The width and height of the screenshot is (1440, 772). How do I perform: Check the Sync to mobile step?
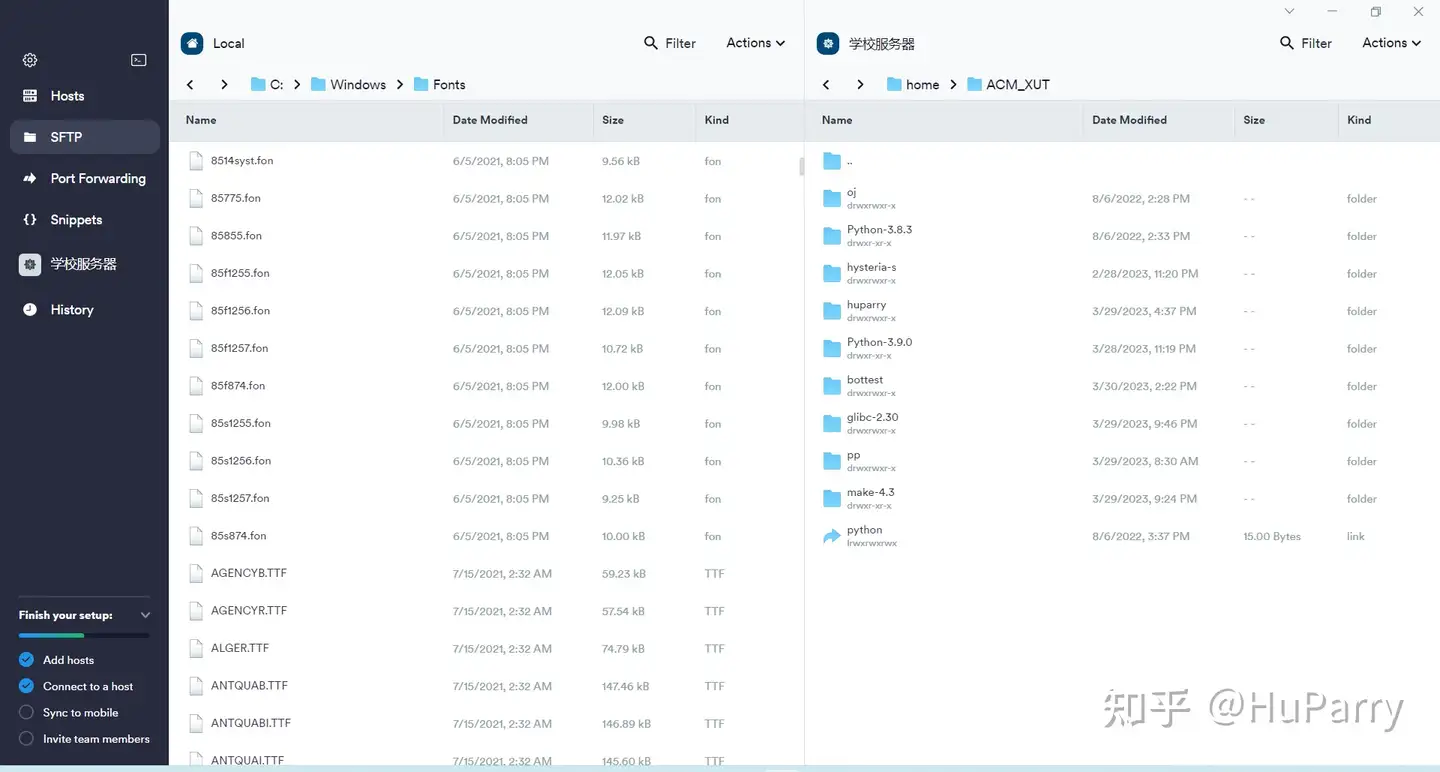point(27,713)
